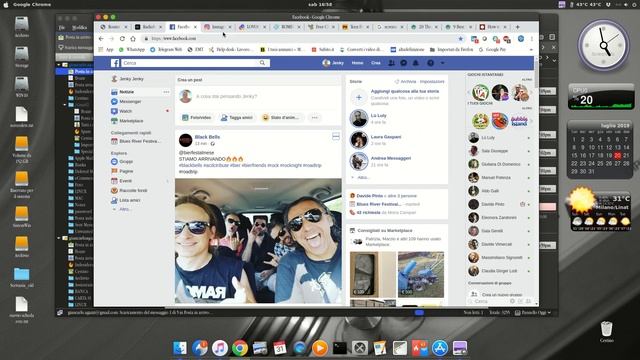Open the WhatsApp bookmark

pyautogui.click(x=132, y=49)
